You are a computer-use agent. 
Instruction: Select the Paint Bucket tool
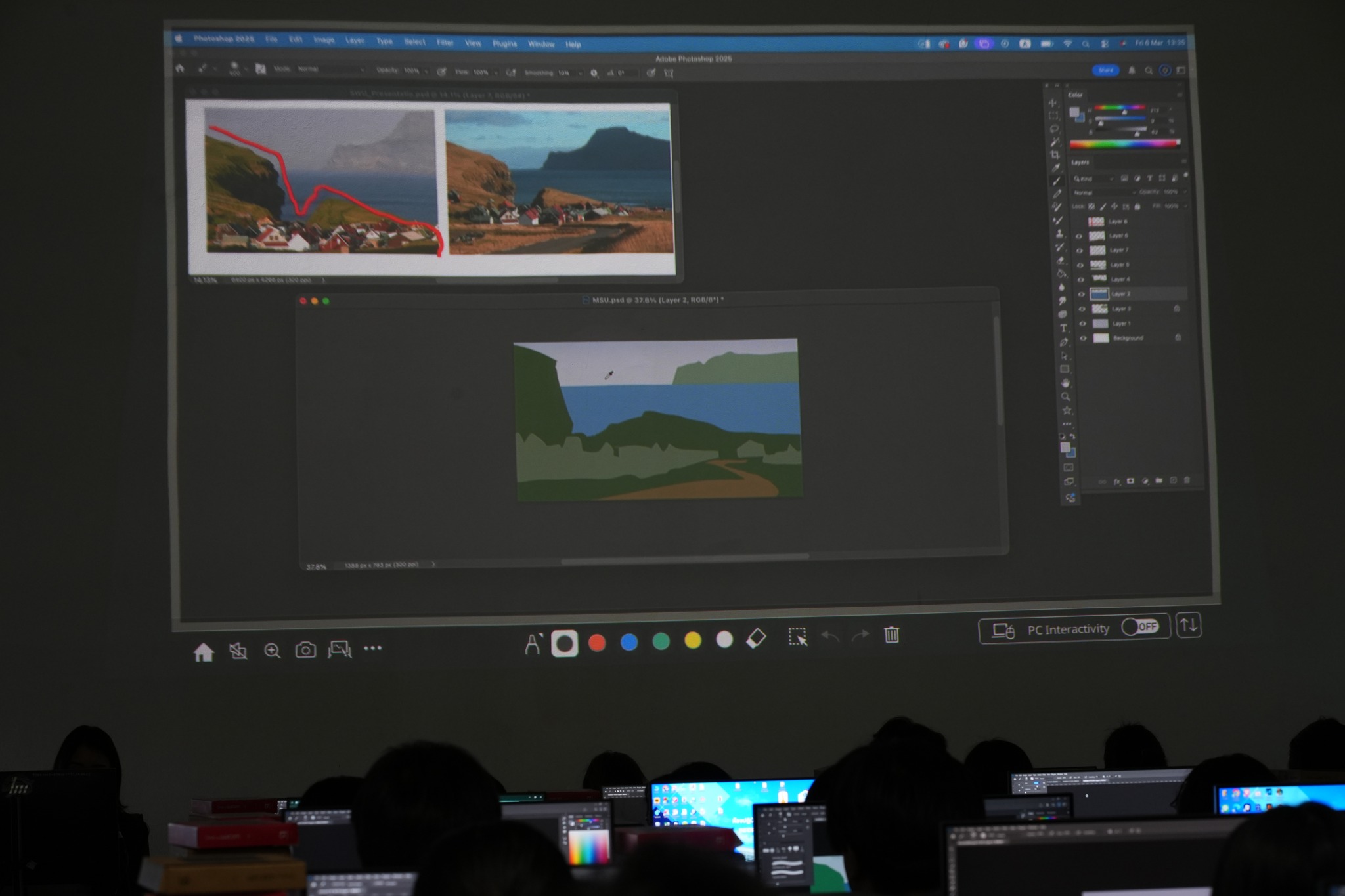point(1061,273)
